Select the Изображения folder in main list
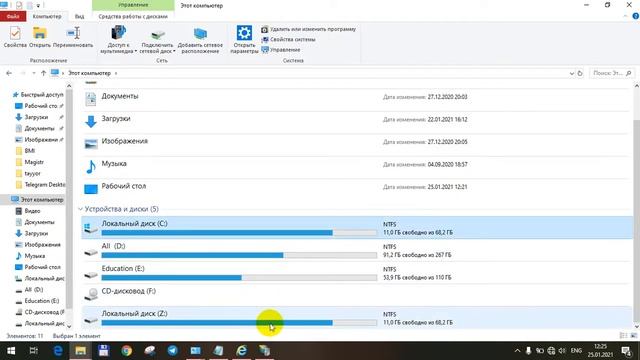The image size is (640, 360). coord(355,144)
